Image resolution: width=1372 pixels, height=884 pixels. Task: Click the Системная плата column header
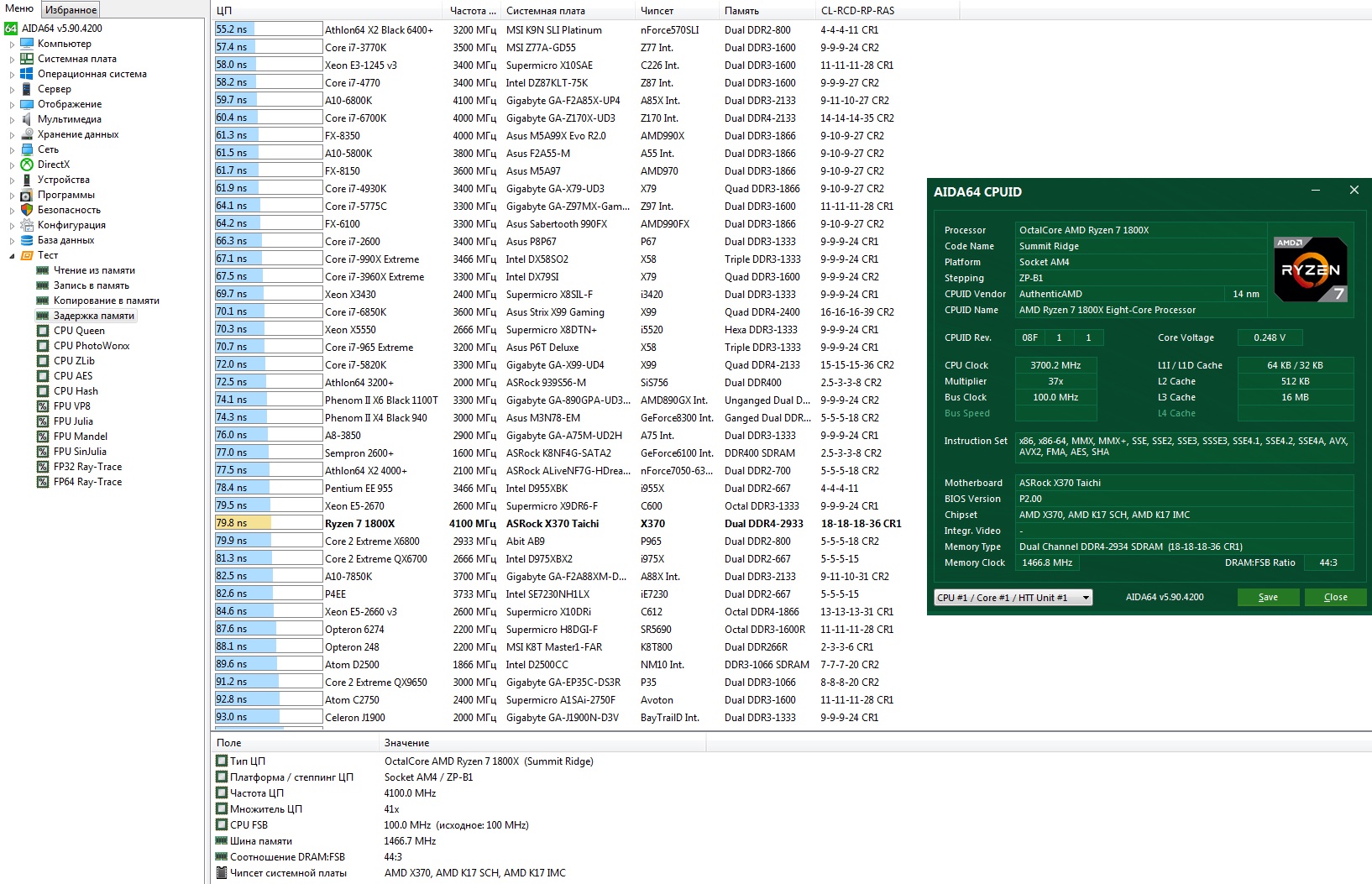(x=568, y=11)
